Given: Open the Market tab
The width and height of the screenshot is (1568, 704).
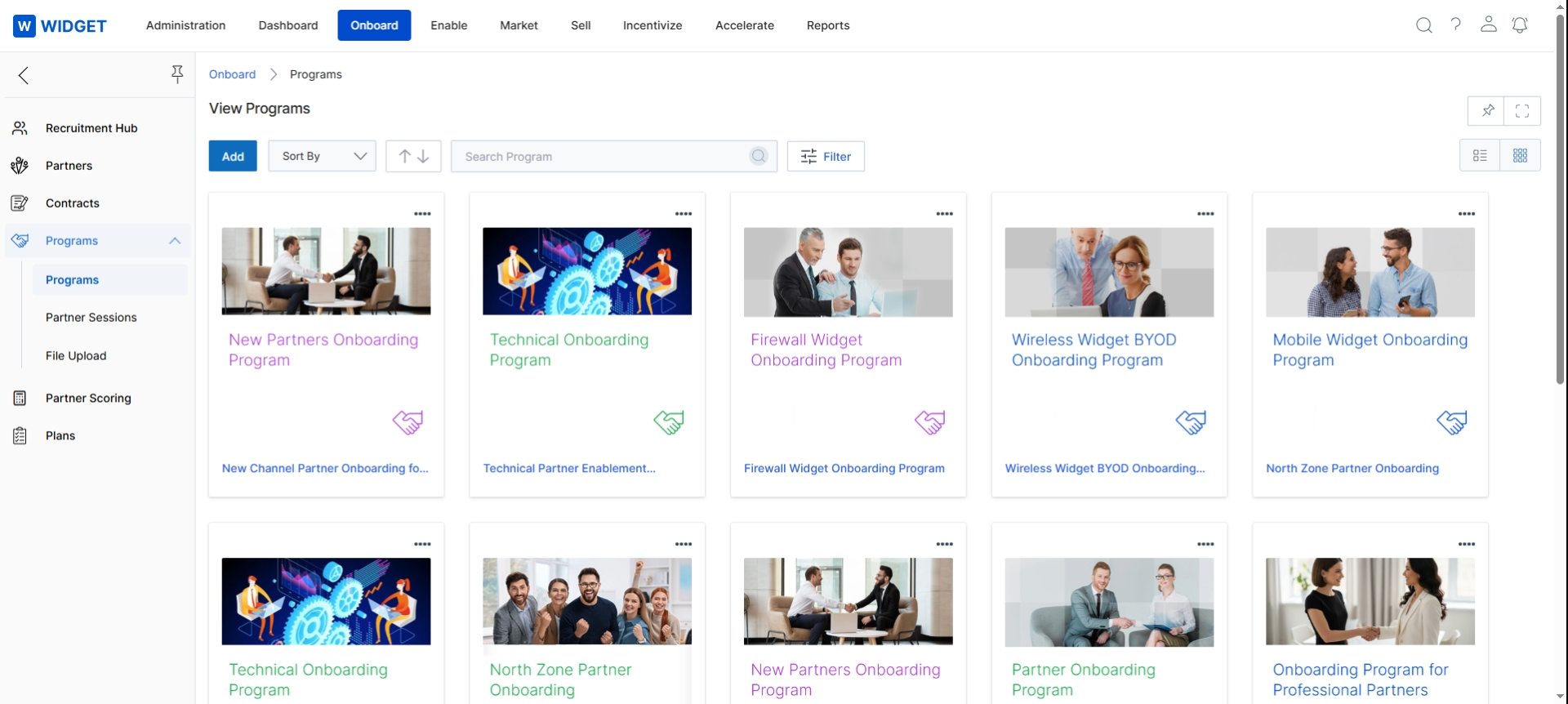Looking at the screenshot, I should [x=519, y=25].
